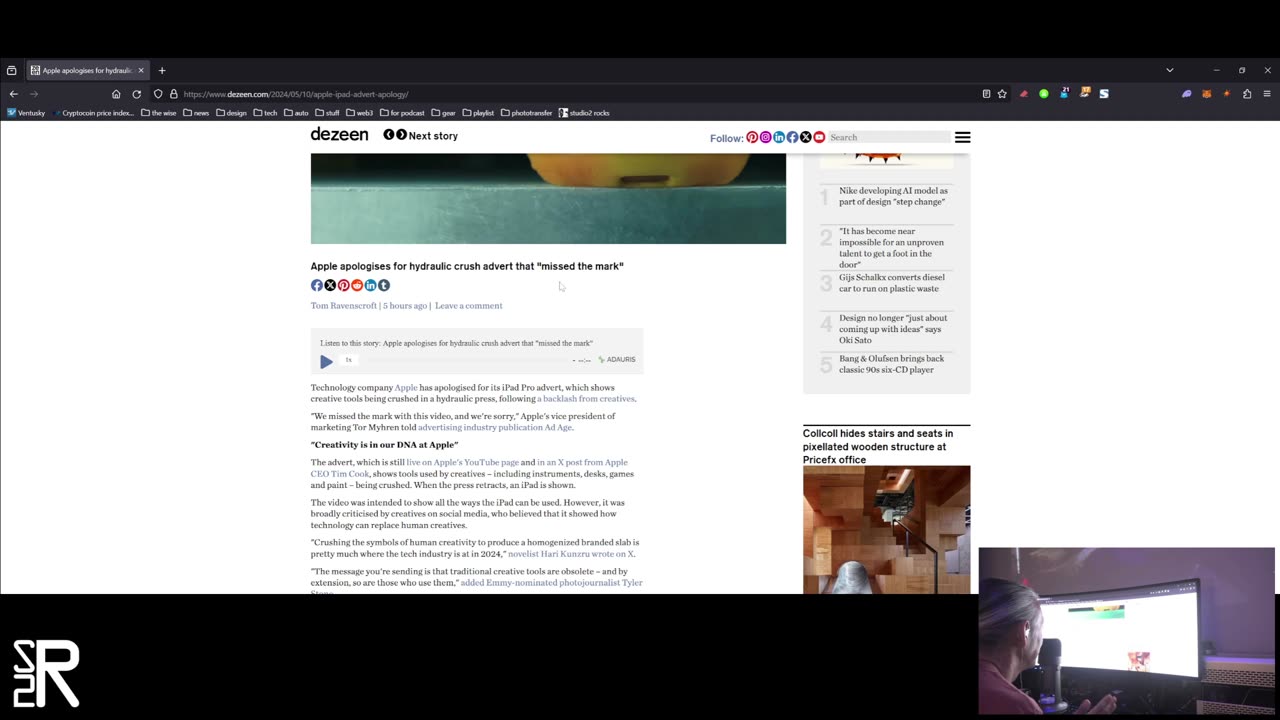Follow dezeen on LinkedIn in header
Viewport: 1280px width, 720px height.
(x=779, y=137)
